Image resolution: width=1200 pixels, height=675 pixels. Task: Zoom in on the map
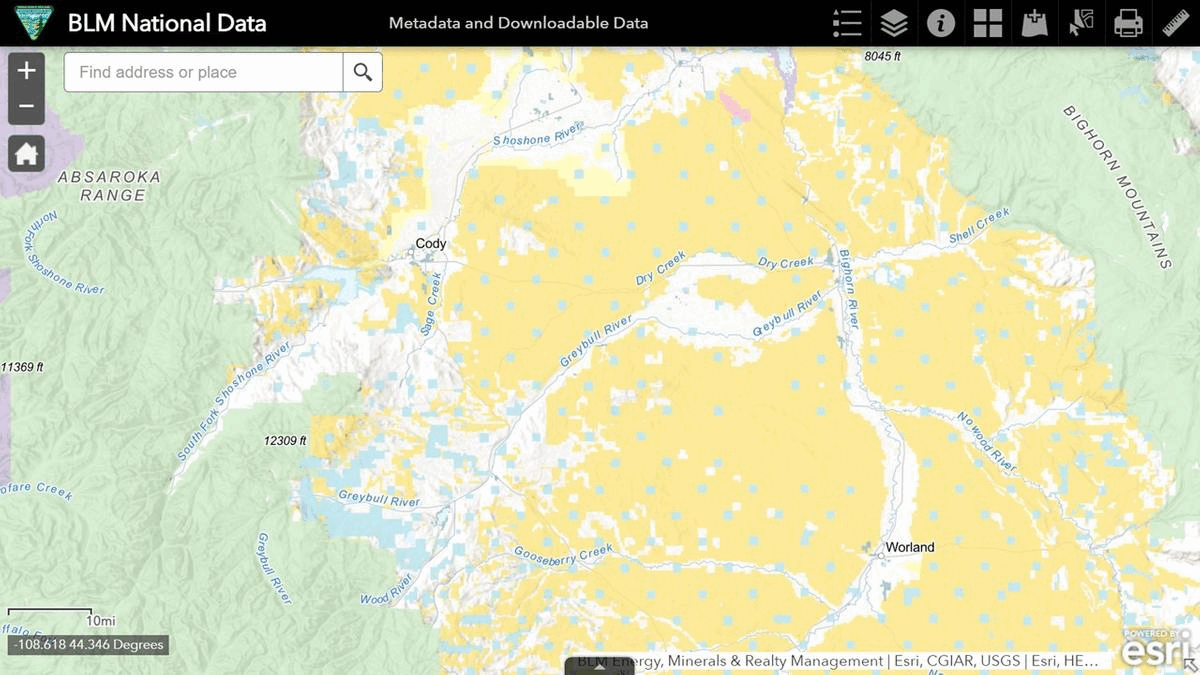[27, 70]
